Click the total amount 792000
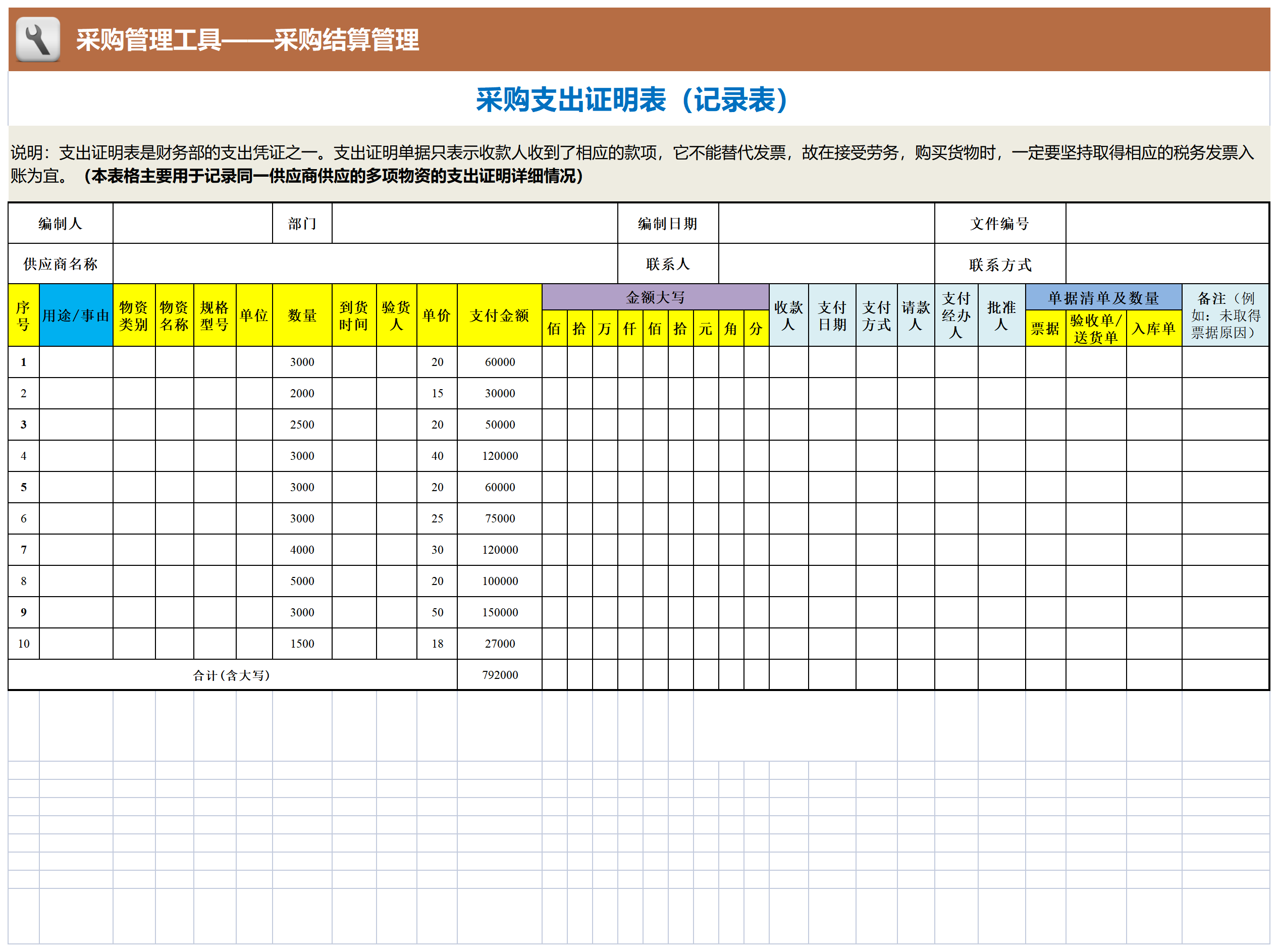This screenshot has width=1278, height=952. click(500, 674)
